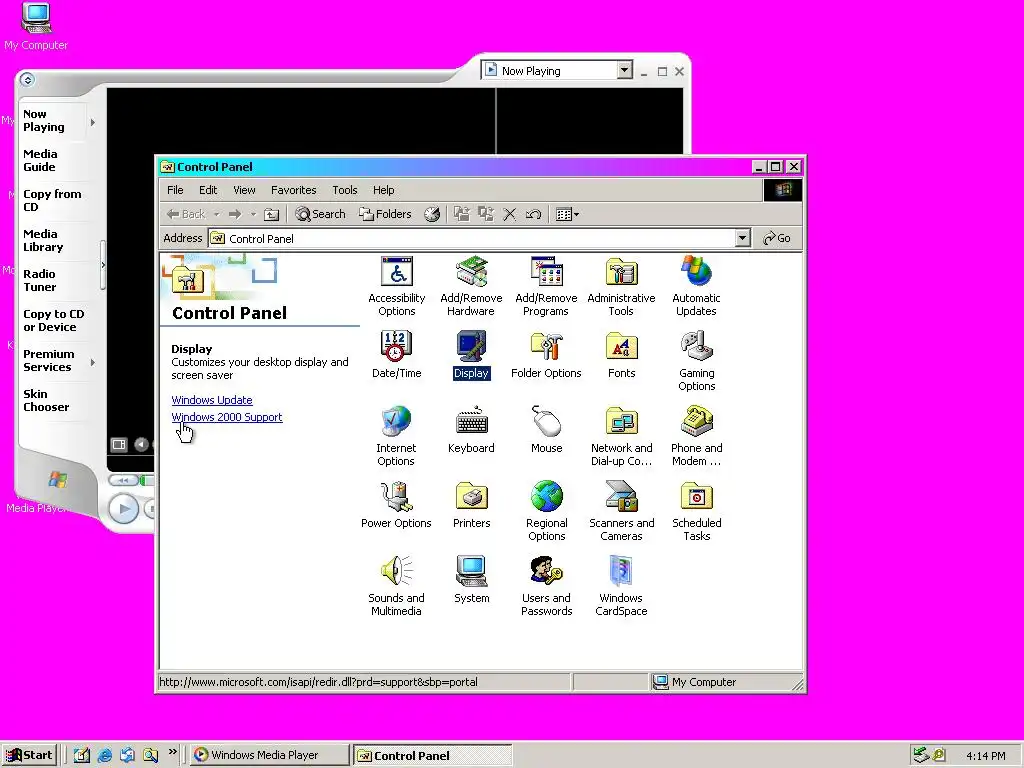Open Sounds and Multimedia applet
Image resolution: width=1024 pixels, height=768 pixels.
396,586
